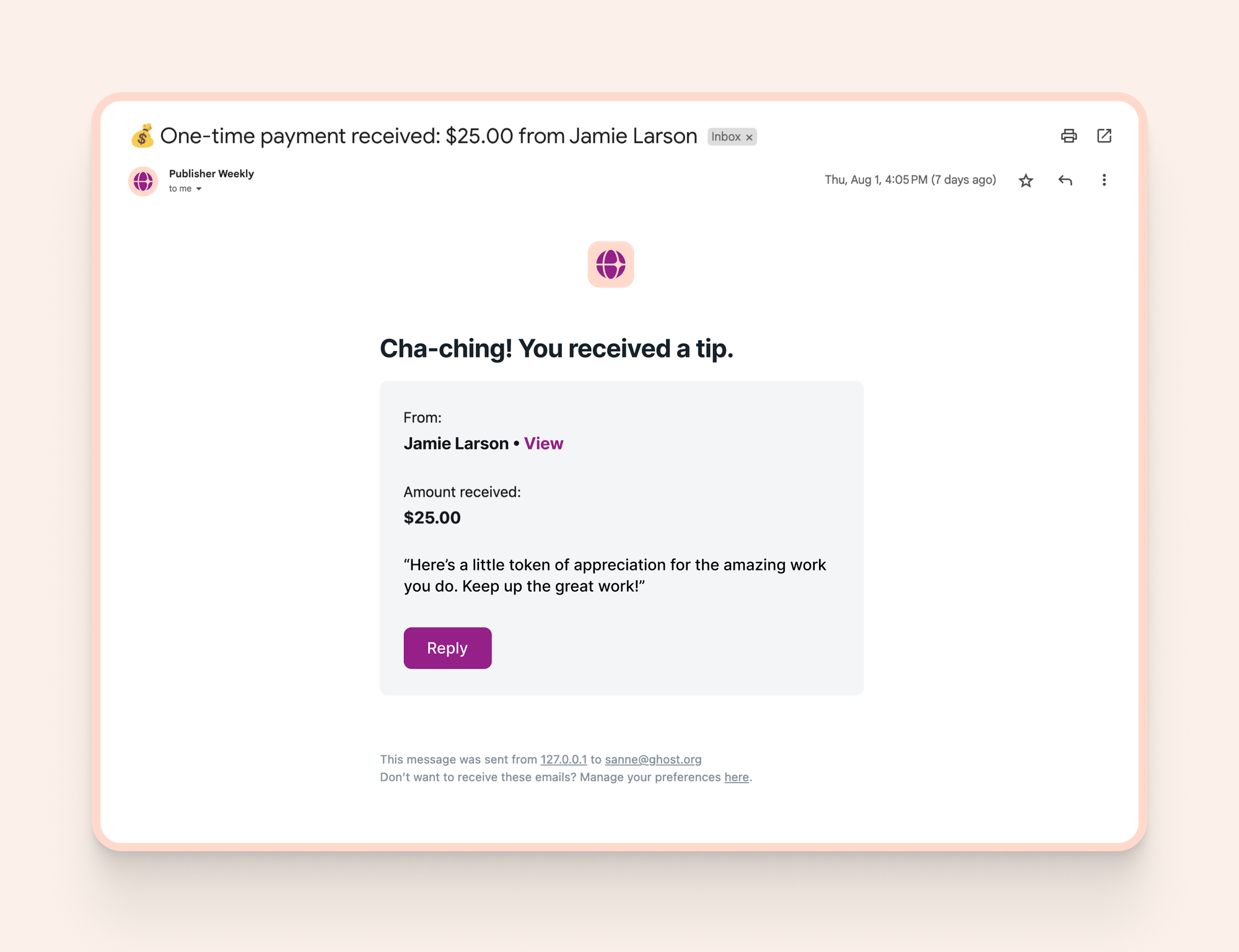This screenshot has width=1239, height=952.
Task: Print this email using the printer icon
Action: tap(1069, 136)
